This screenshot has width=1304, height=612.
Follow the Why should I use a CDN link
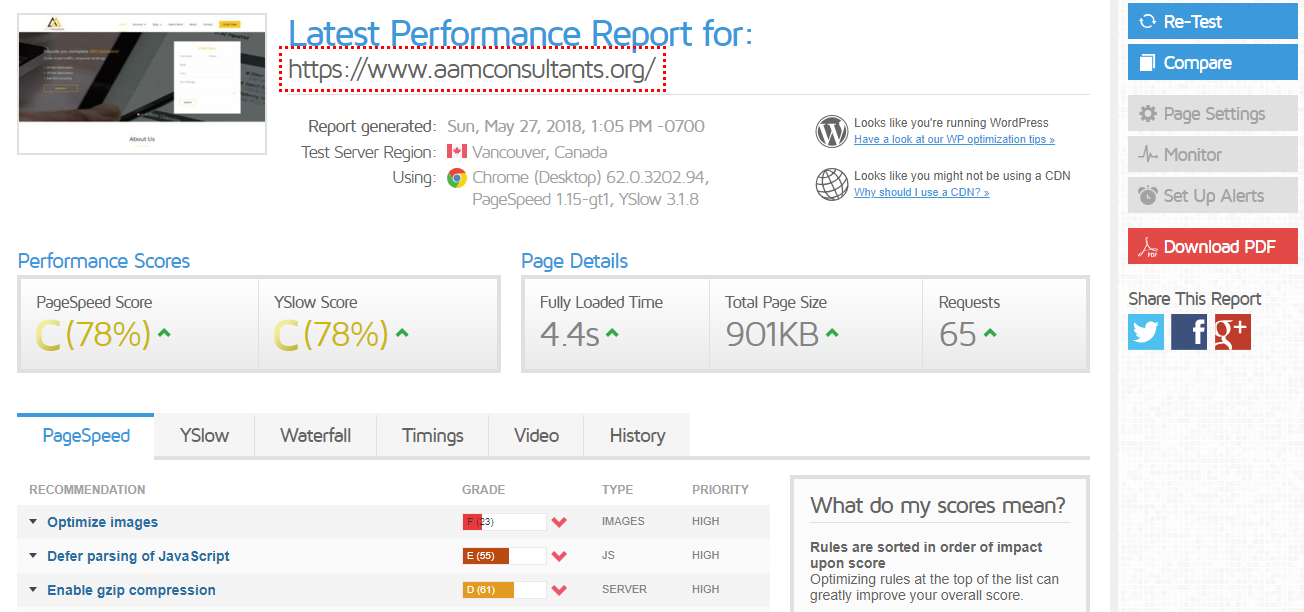921,192
